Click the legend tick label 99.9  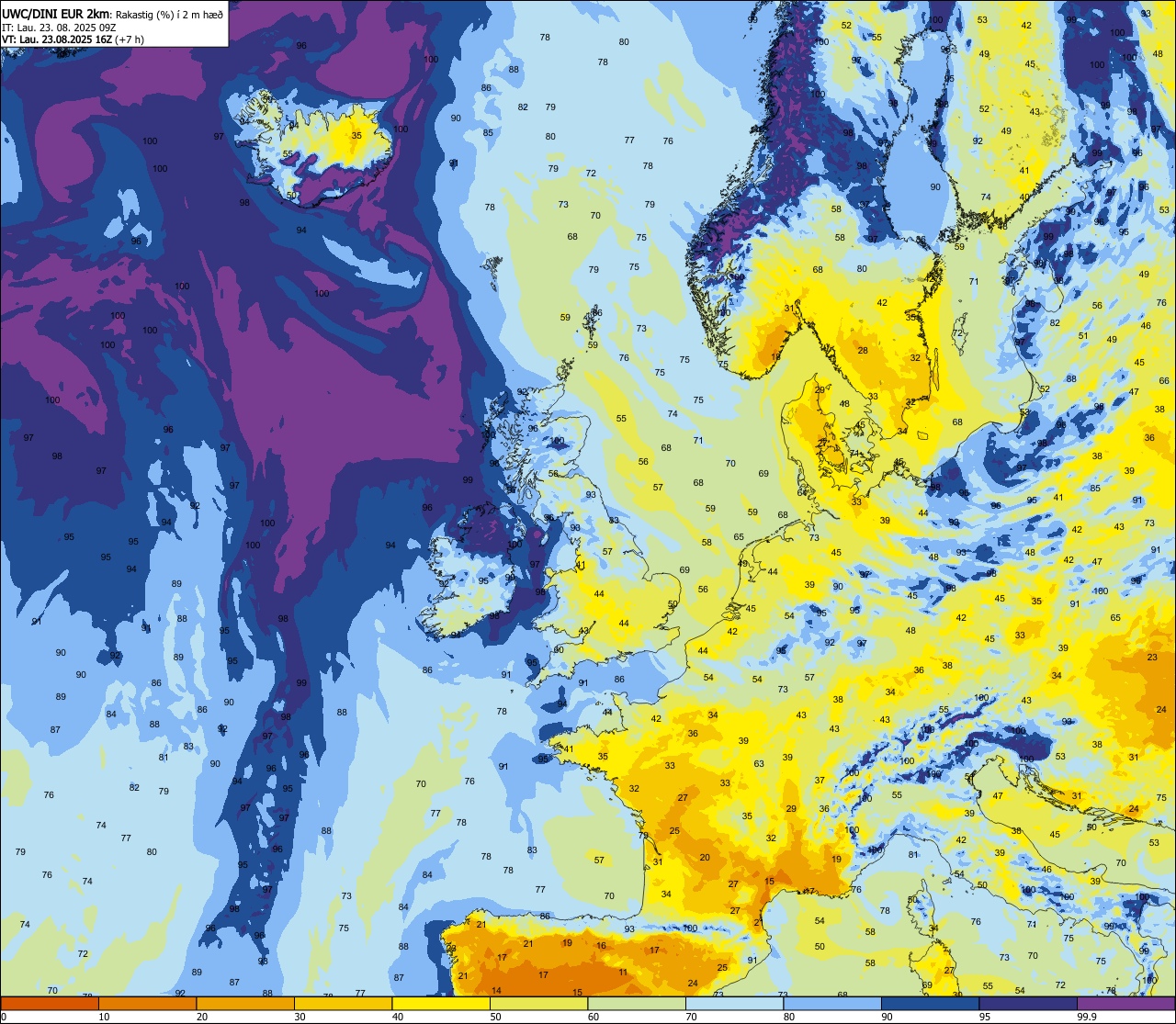pyautogui.click(x=1085, y=1017)
